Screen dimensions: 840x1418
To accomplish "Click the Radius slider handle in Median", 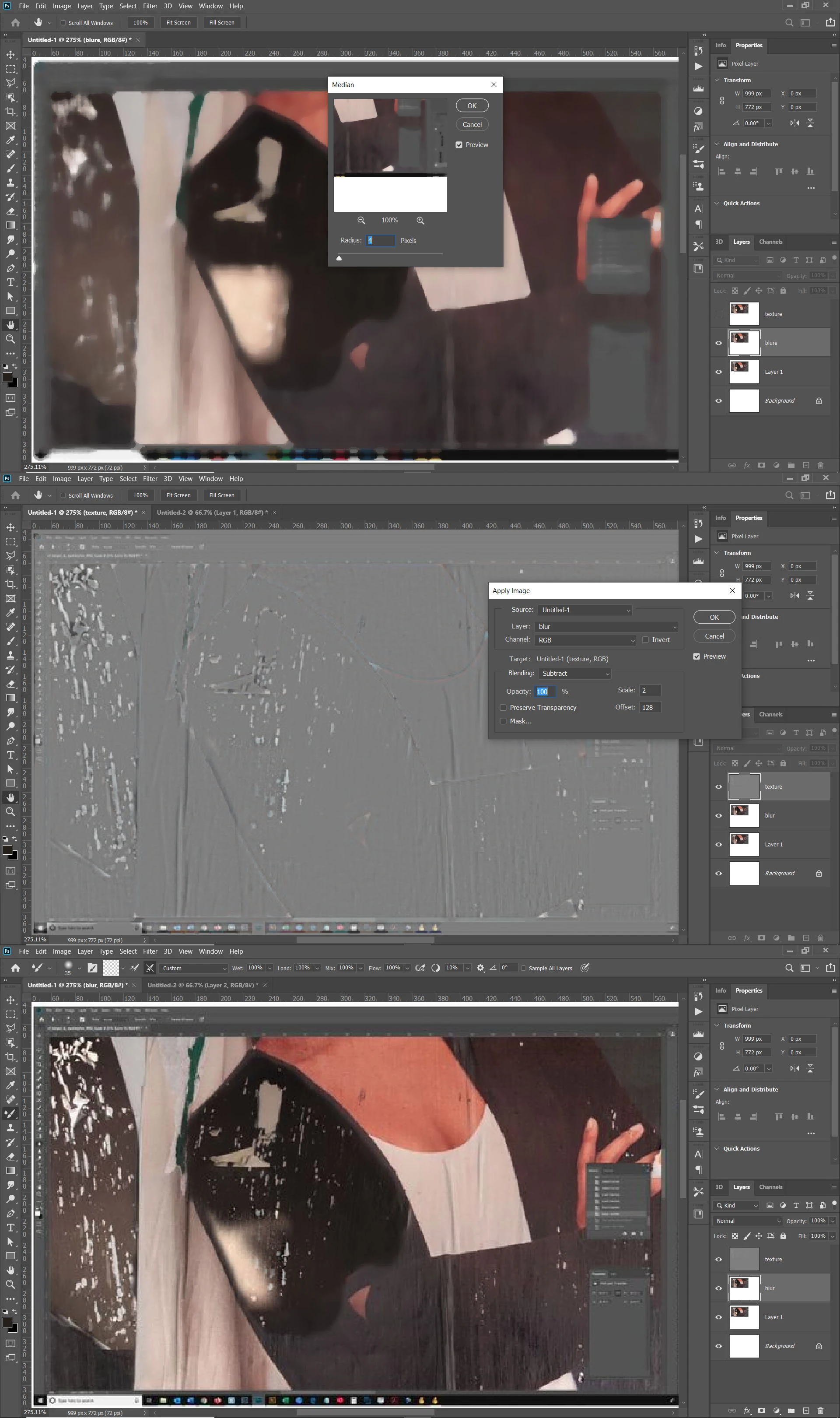I will (x=339, y=258).
